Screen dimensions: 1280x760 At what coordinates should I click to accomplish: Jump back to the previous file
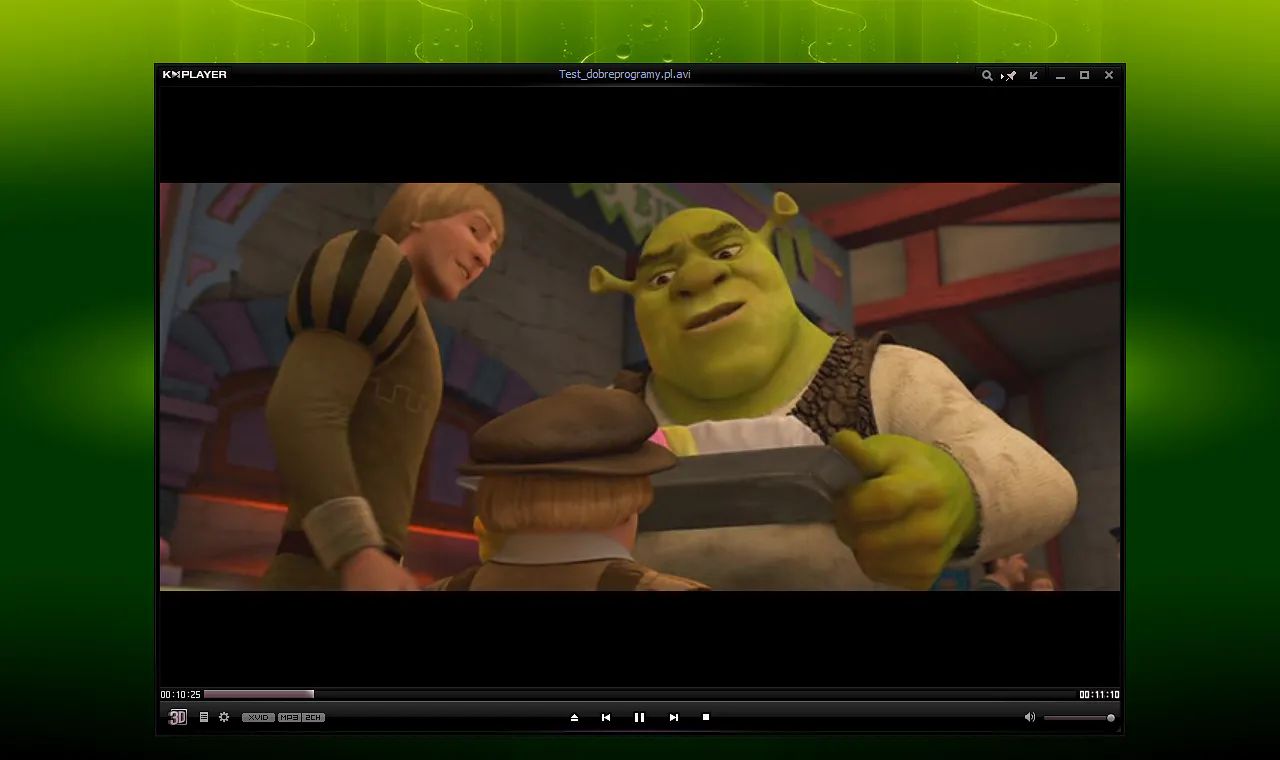click(x=606, y=717)
